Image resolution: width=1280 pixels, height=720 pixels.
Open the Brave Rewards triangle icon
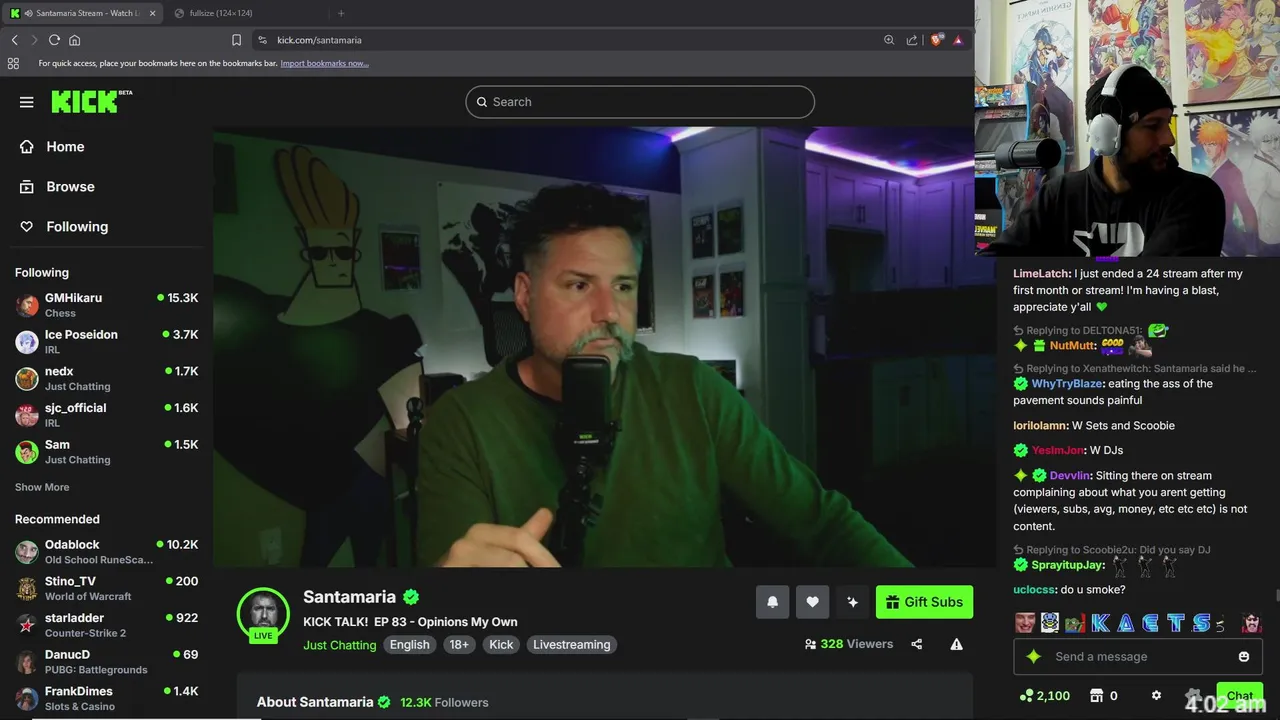(x=958, y=40)
